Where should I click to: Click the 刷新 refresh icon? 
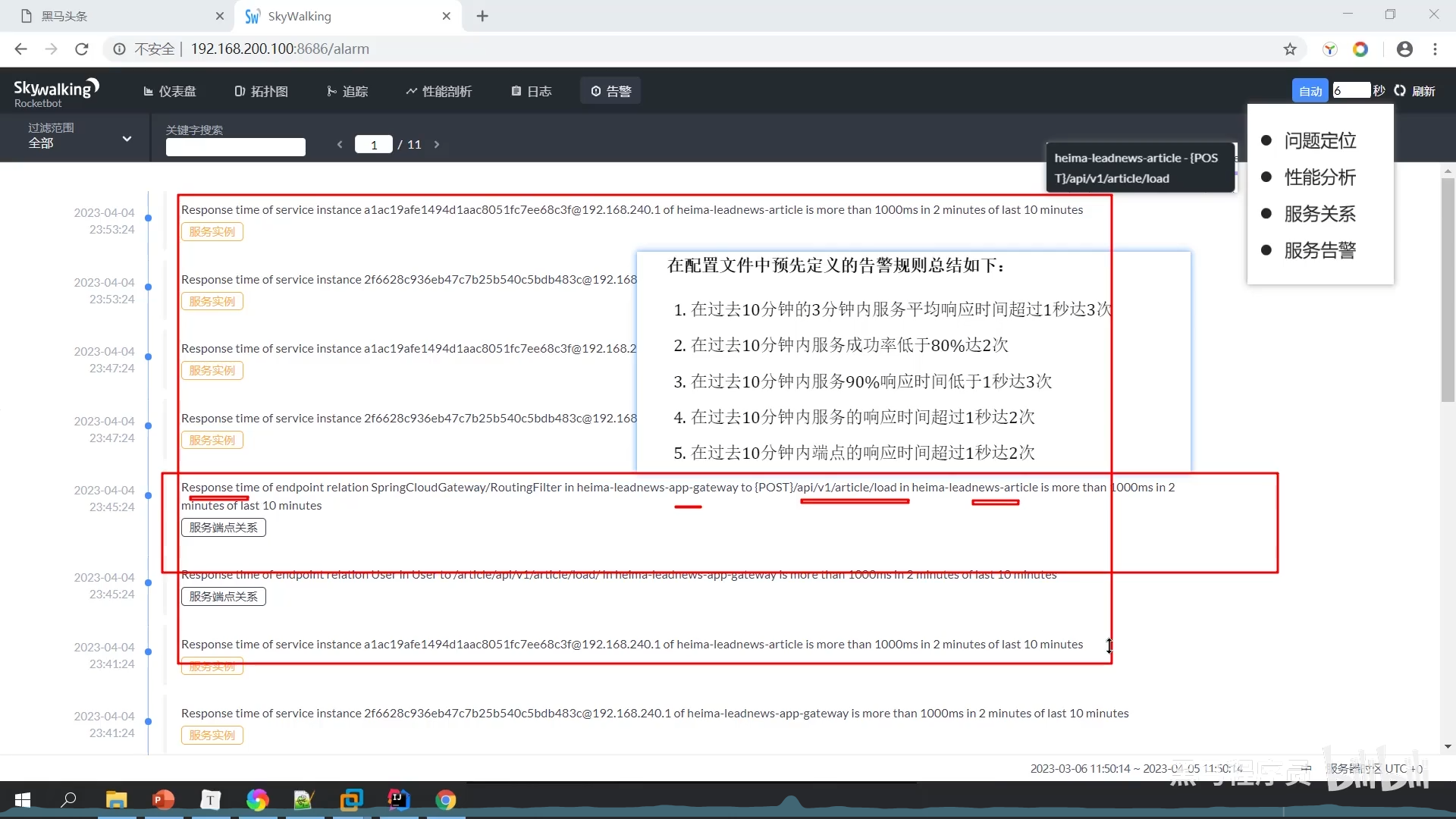[1400, 91]
